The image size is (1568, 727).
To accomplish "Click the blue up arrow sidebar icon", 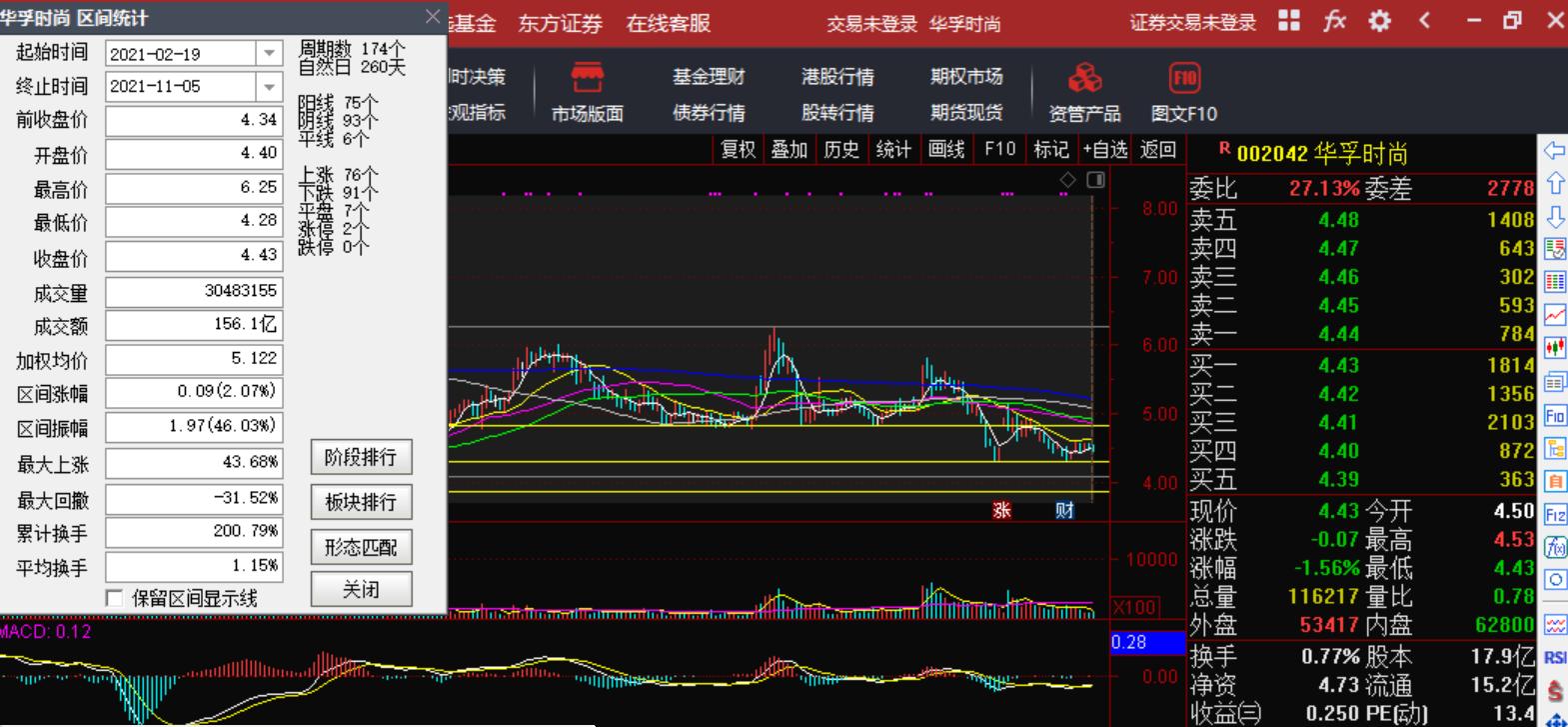I will [x=1555, y=184].
